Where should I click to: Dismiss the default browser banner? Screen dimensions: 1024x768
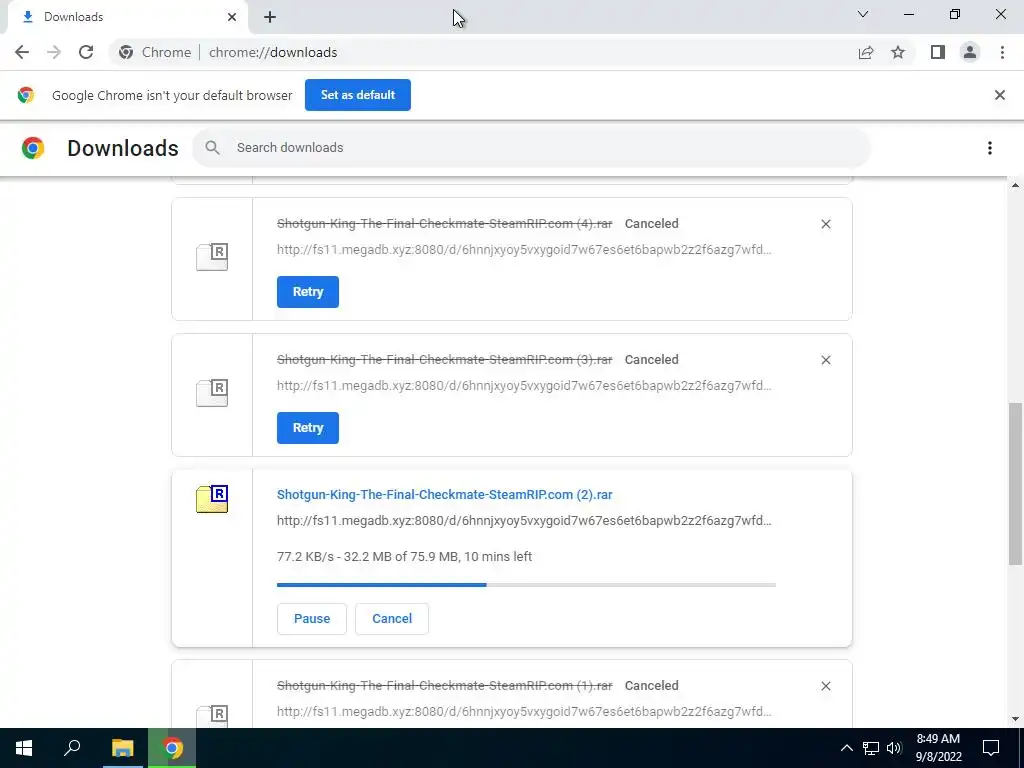pyautogui.click(x=1000, y=95)
